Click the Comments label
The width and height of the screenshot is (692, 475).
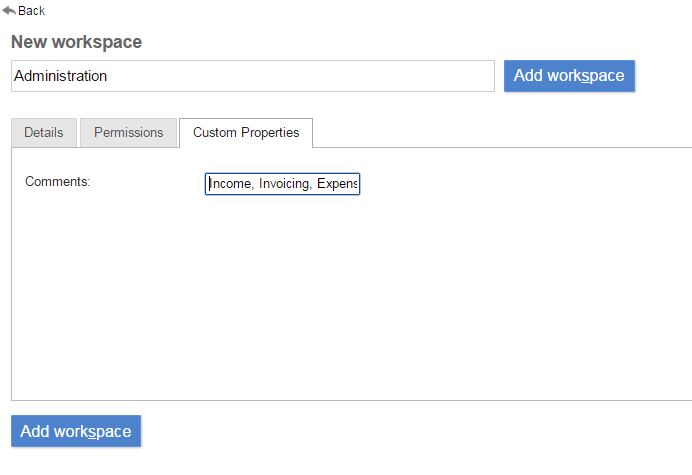(58, 181)
